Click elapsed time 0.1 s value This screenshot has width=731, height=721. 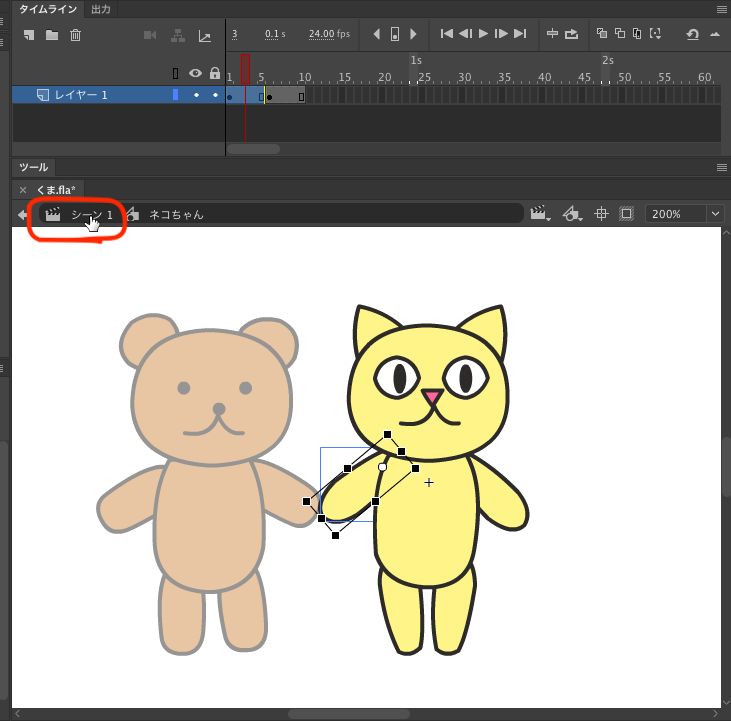click(x=275, y=34)
